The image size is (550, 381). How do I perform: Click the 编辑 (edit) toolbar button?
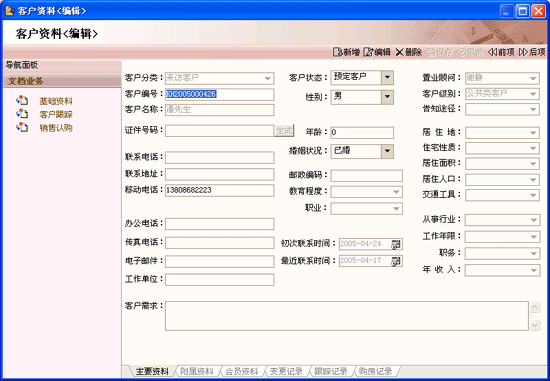pos(377,52)
